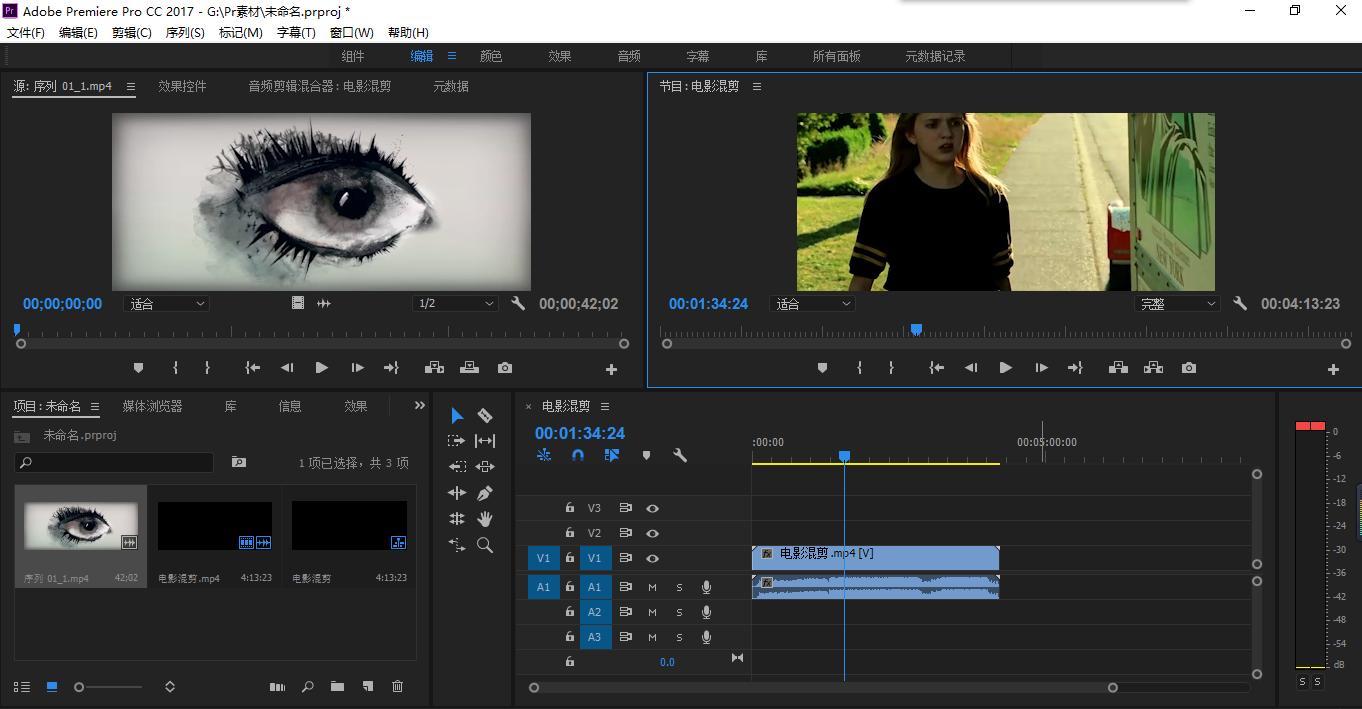Viewport: 1362px width, 709px height.
Task: Toggle lock on track V2
Action: click(x=570, y=533)
